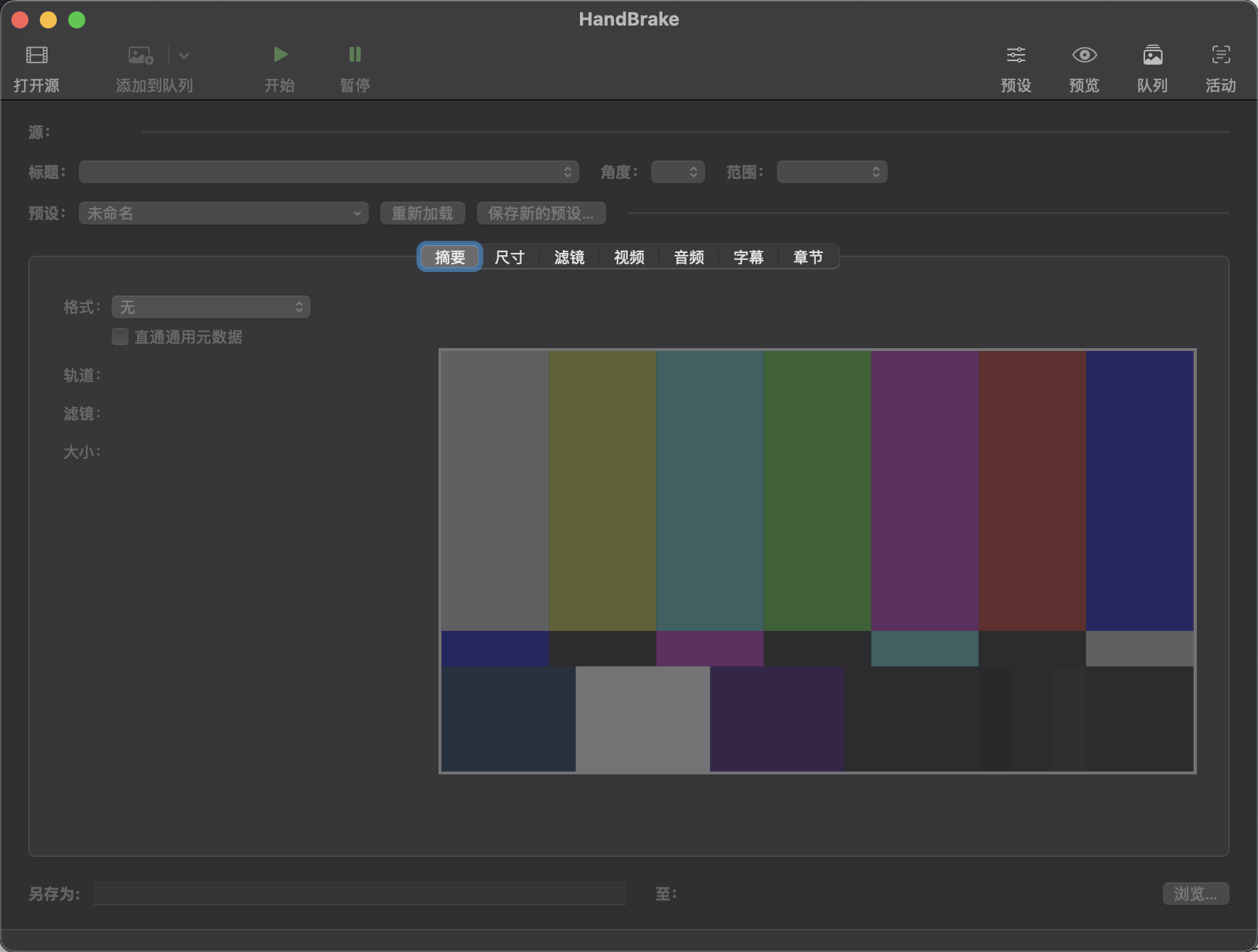Open the 活动 activity log icon
The height and width of the screenshot is (952, 1258).
click(1220, 55)
